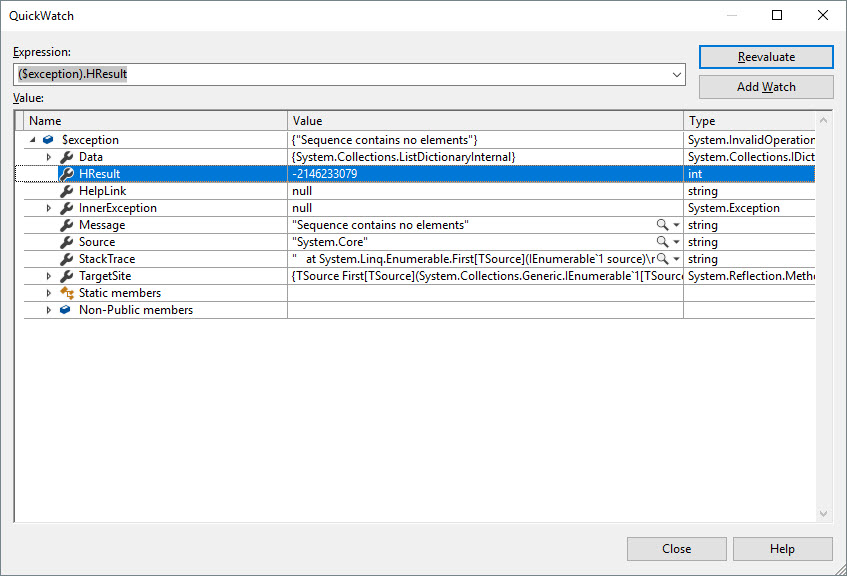The image size is (847, 576).
Task: Click the wrench icon next to HelpLink
Action: pyautogui.click(x=67, y=191)
